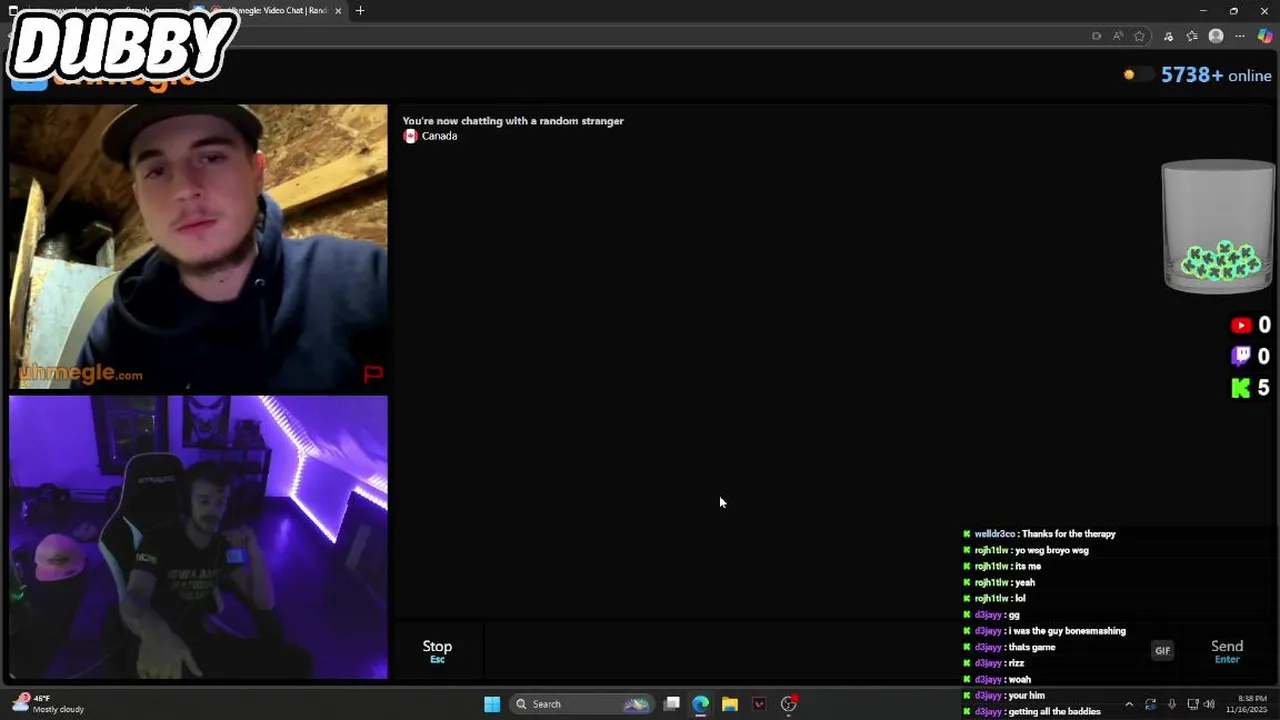Image resolution: width=1280 pixels, height=720 pixels.
Task: Click the taskbar Search box
Action: [x=580, y=704]
